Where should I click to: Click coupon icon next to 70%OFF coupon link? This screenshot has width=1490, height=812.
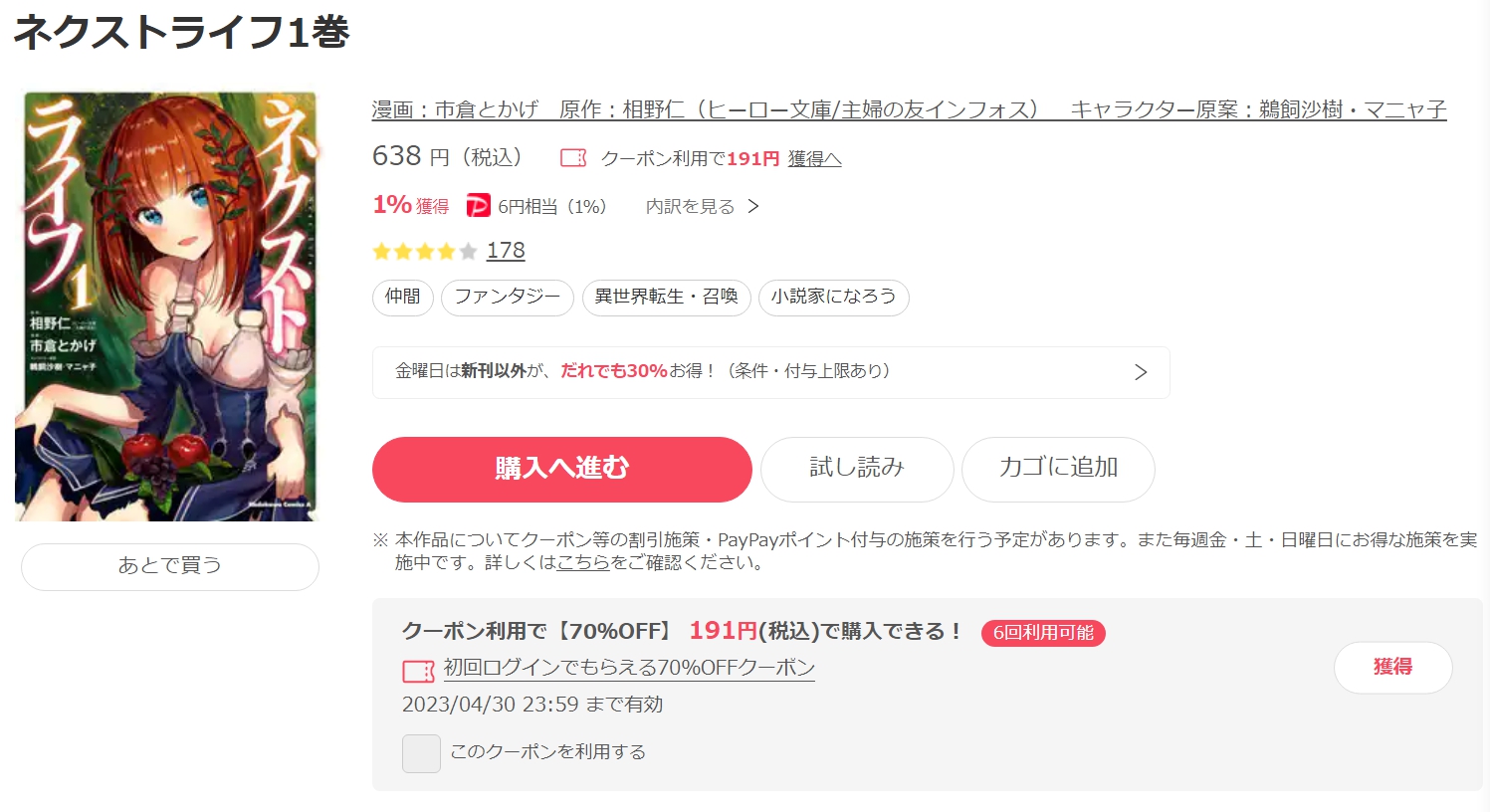point(418,672)
